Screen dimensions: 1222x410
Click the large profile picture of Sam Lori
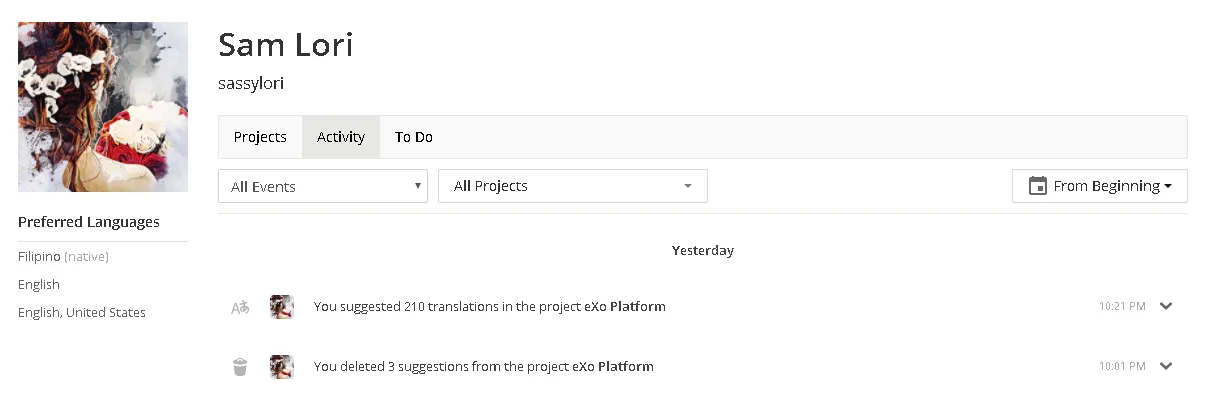103,107
